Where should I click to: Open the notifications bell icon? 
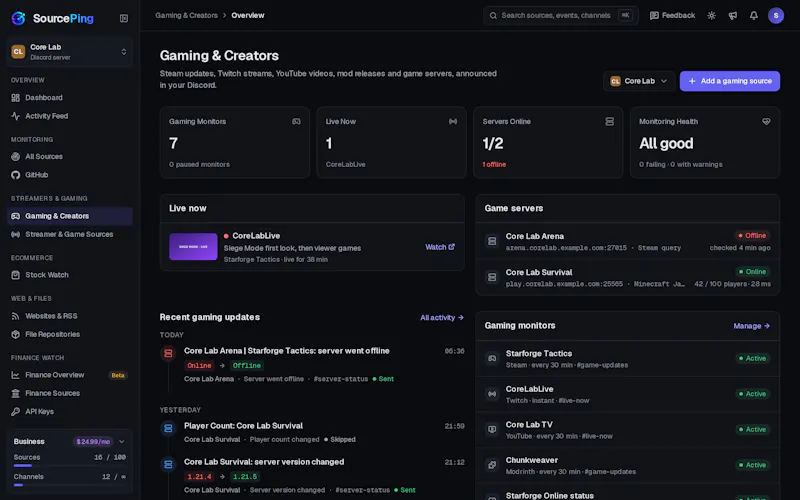click(x=754, y=16)
